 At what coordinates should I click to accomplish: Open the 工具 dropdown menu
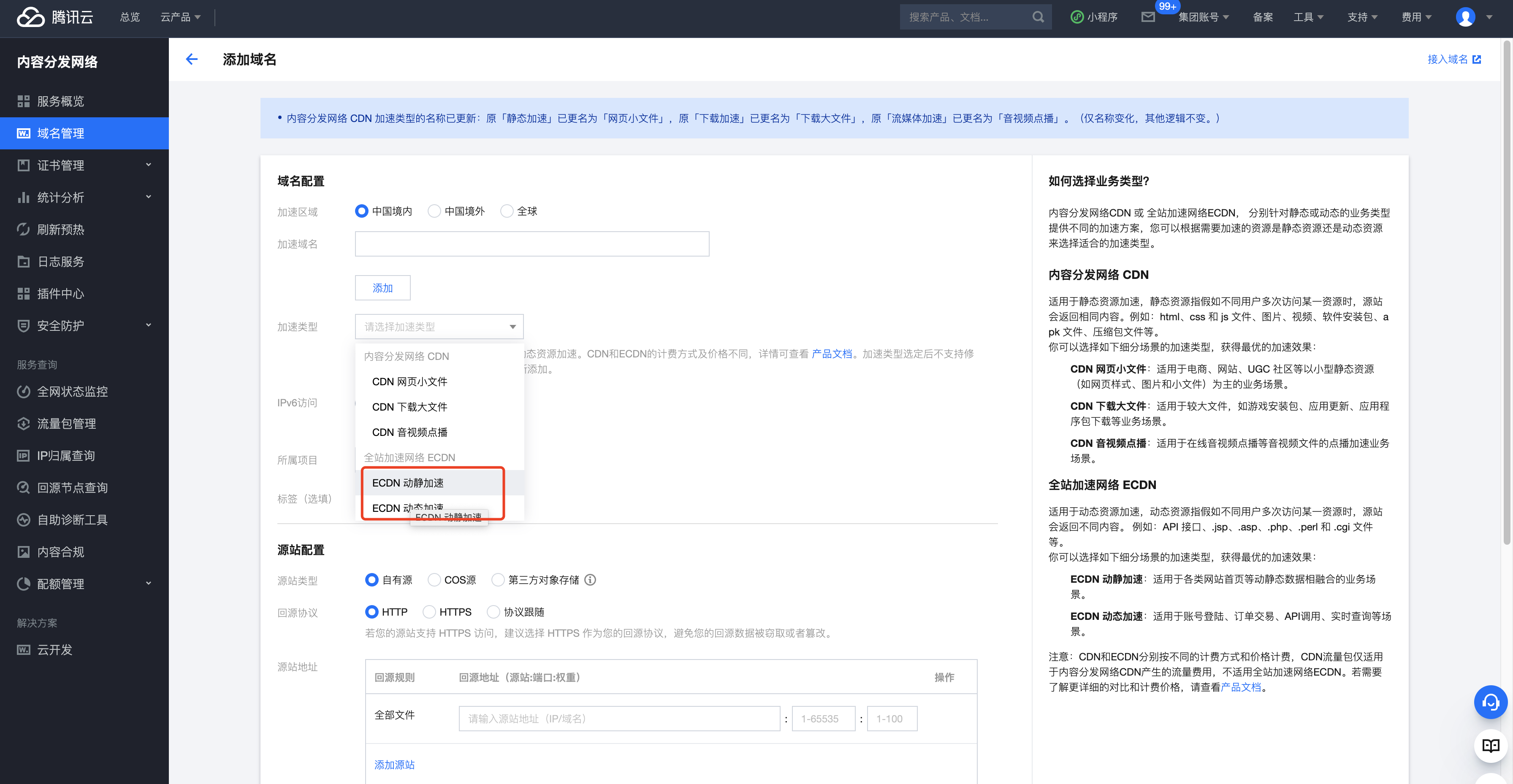click(x=1308, y=17)
